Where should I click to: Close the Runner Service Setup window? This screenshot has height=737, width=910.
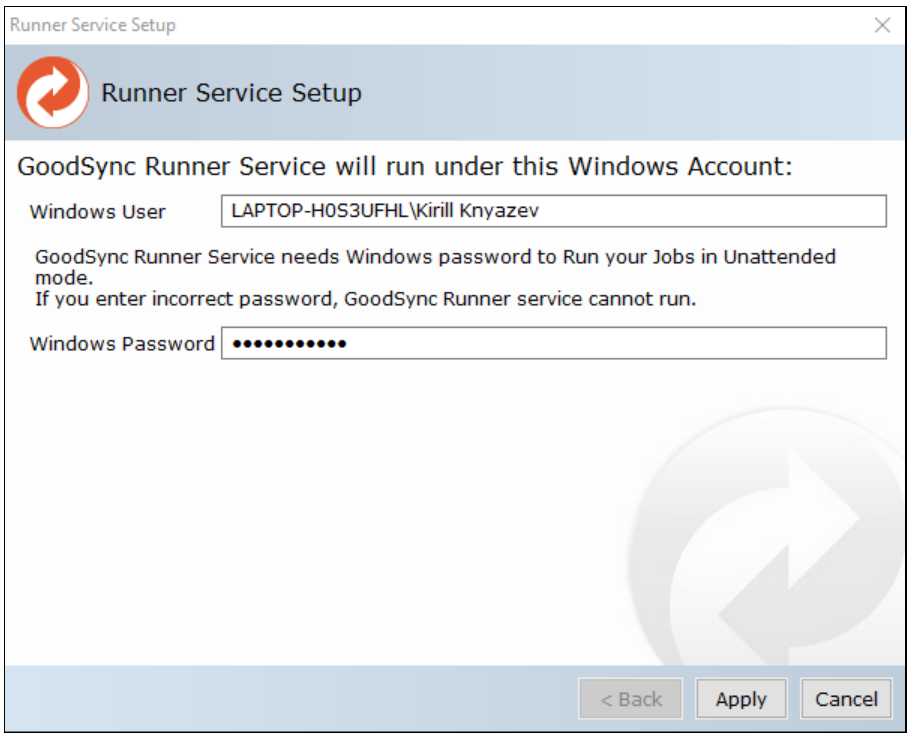pos(882,26)
